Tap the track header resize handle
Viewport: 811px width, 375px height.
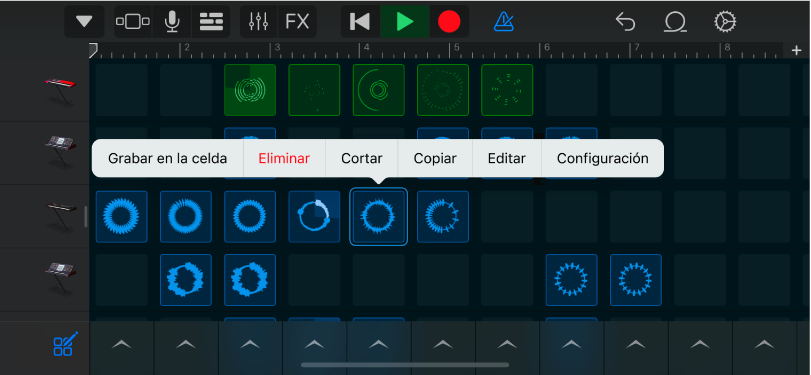(x=86, y=217)
